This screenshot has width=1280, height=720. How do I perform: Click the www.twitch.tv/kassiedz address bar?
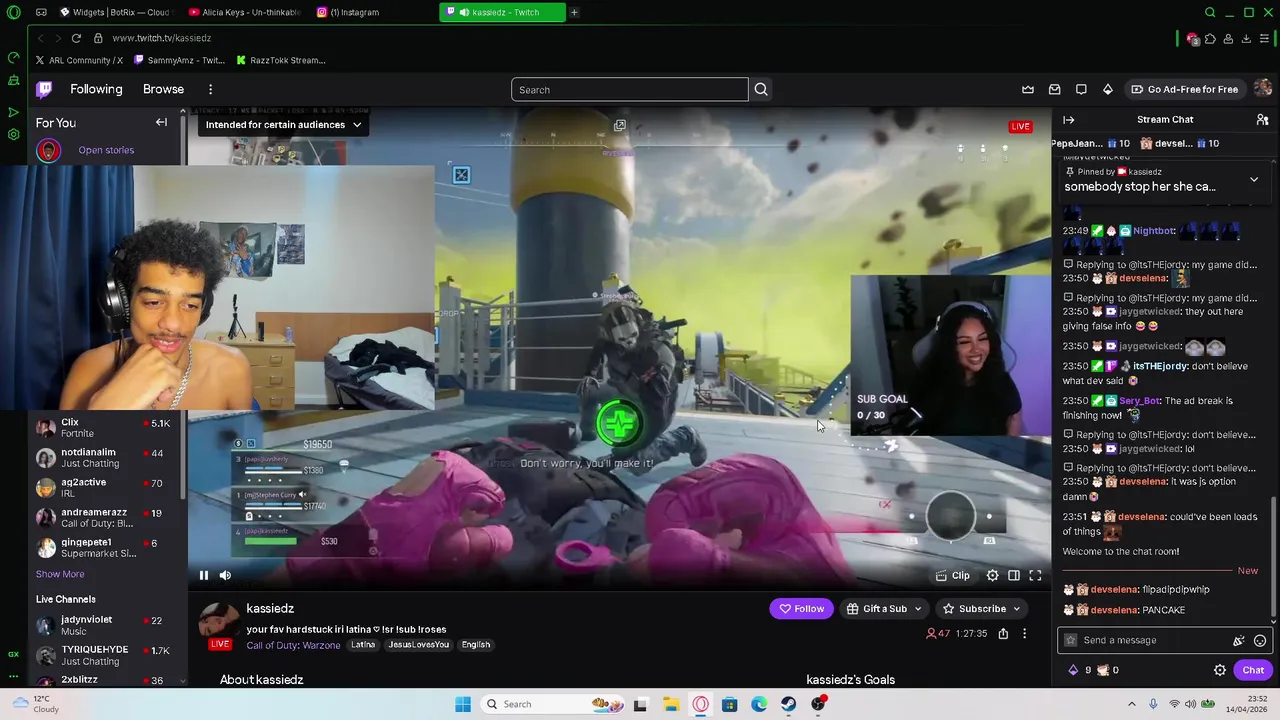tap(162, 38)
